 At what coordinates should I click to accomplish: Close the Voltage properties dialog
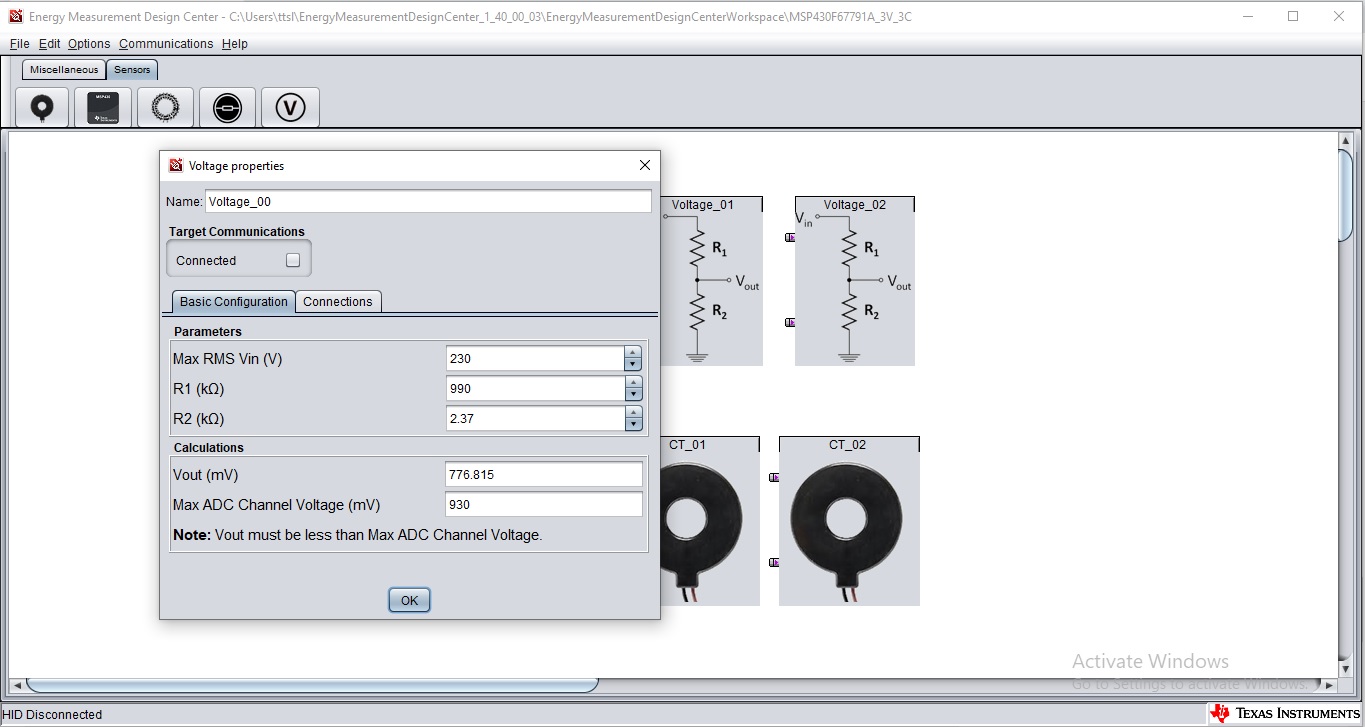(x=645, y=165)
